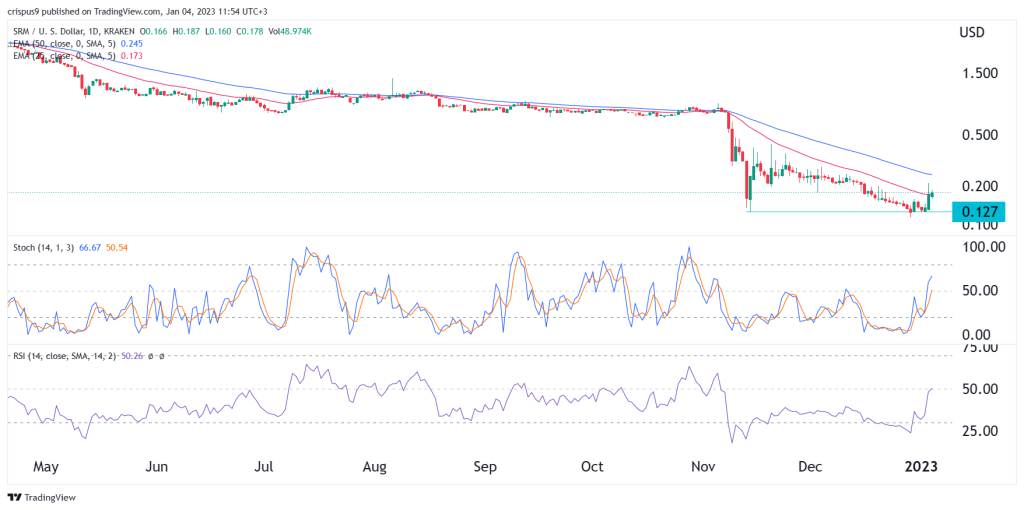This screenshot has height=510, width=1024.
Task: Click the 0.00 Stoch axis label
Action: click(977, 334)
